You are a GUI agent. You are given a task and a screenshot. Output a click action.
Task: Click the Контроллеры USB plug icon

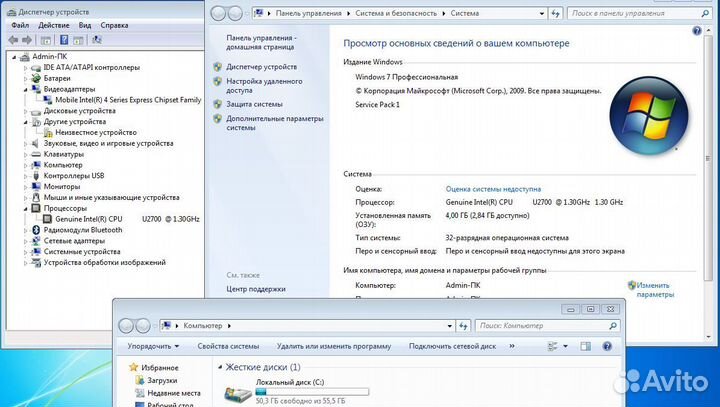click(36, 176)
